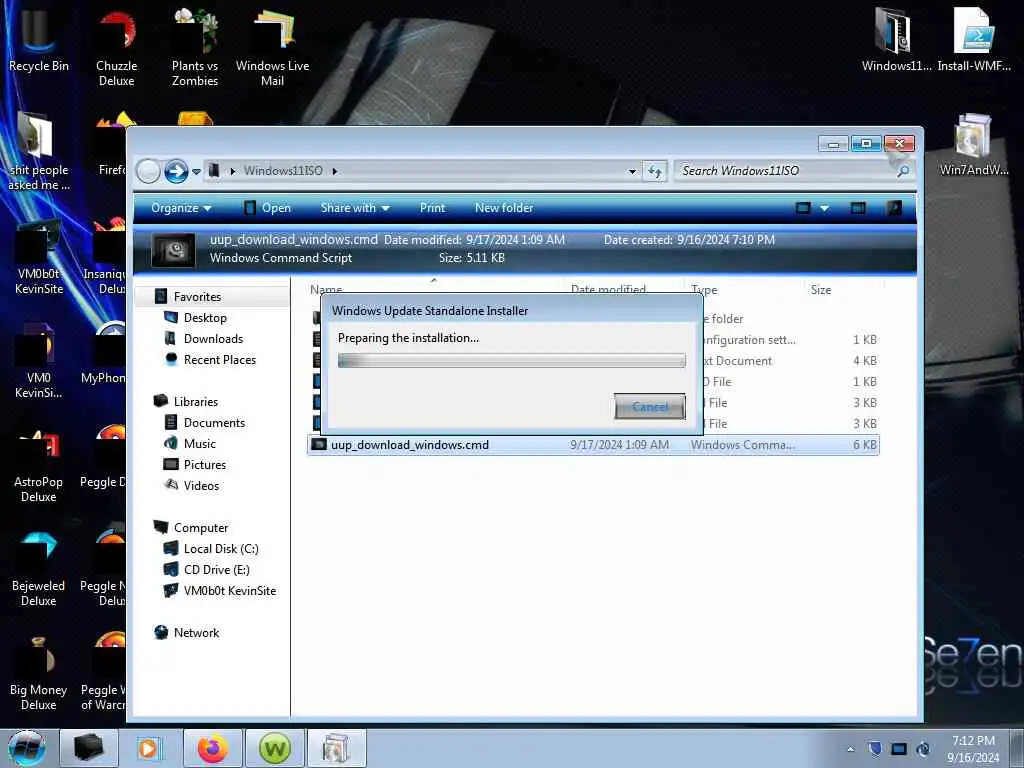The width and height of the screenshot is (1024, 768).
Task: Select Network in the navigation pane
Action: 197,632
